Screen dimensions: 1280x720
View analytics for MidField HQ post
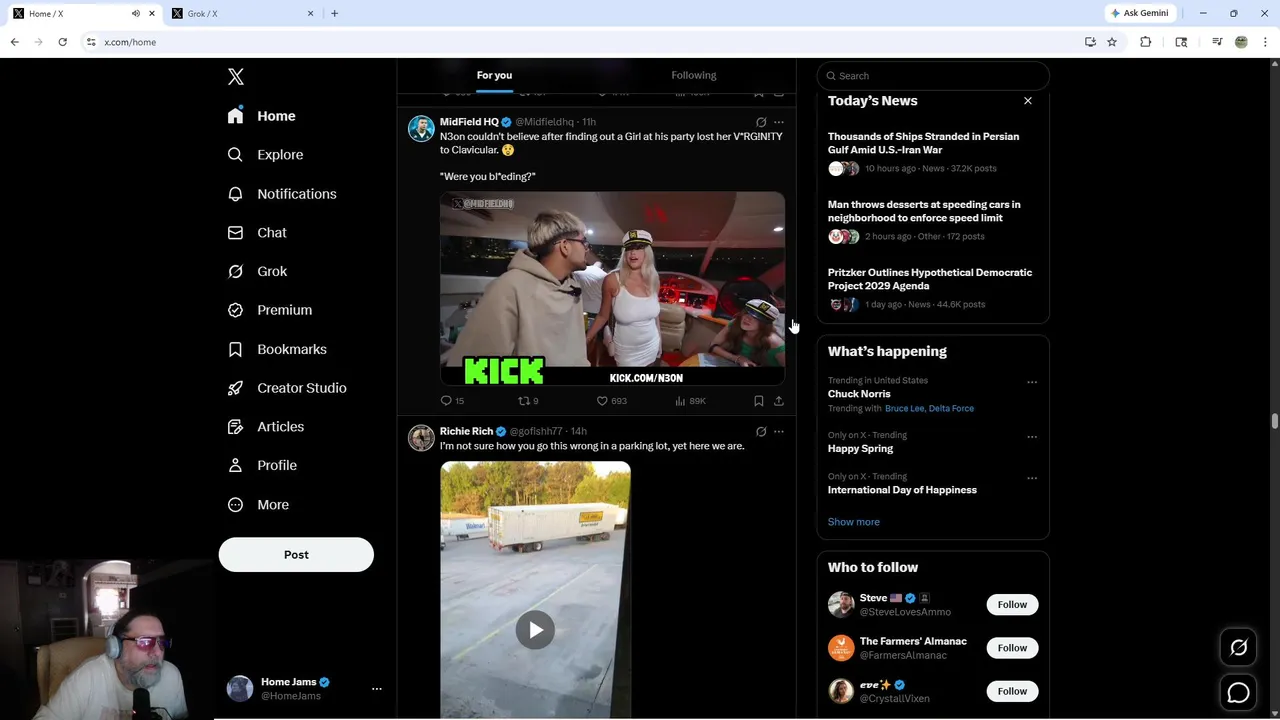690,401
